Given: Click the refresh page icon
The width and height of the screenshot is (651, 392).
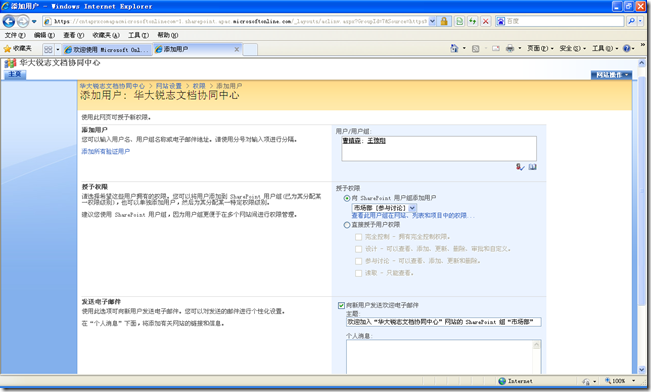Looking at the screenshot, I should click(472, 21).
